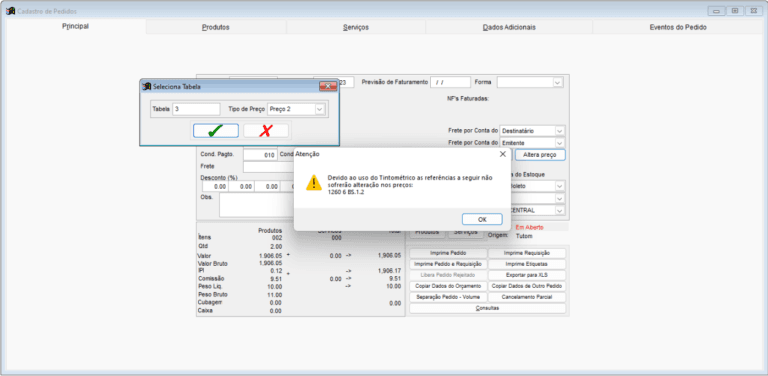Open the Serviços tab
This screenshot has height=376, width=768.
click(x=356, y=27)
